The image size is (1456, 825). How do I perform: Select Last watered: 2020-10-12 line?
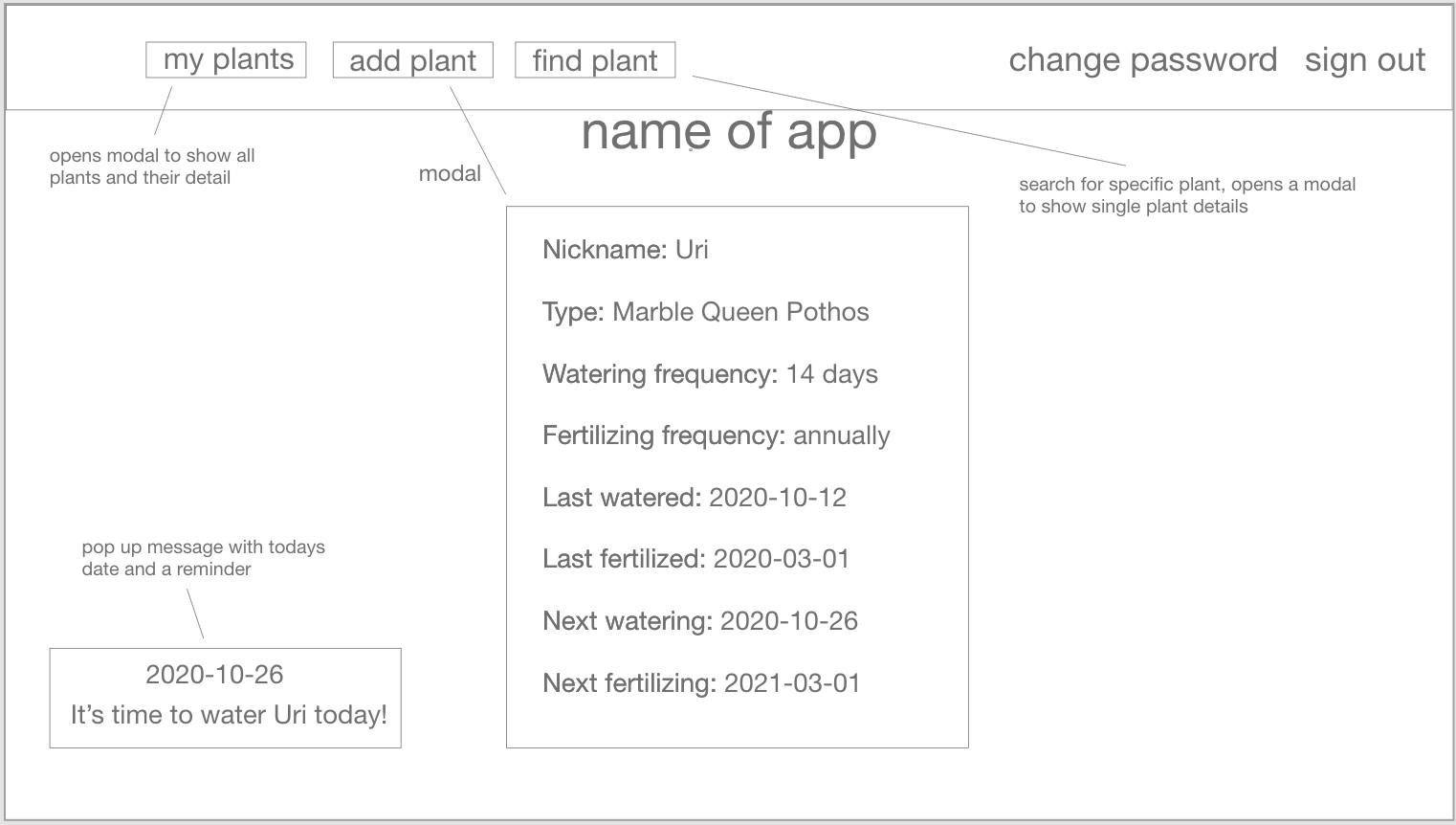(x=695, y=498)
